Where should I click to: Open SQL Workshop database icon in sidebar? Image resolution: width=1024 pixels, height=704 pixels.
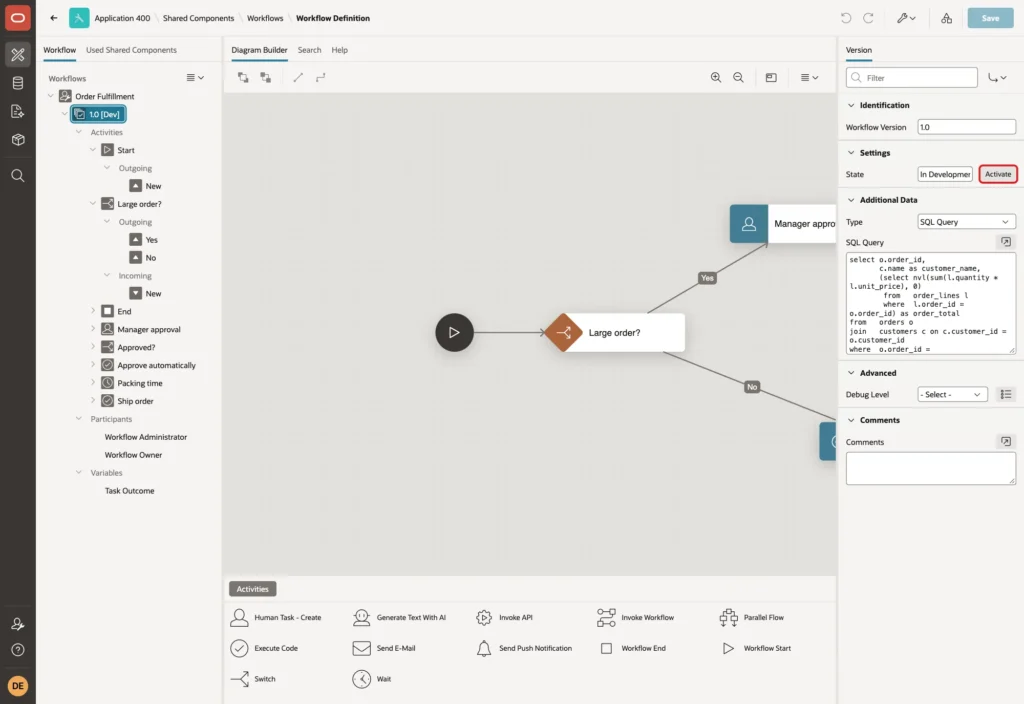[x=18, y=83]
